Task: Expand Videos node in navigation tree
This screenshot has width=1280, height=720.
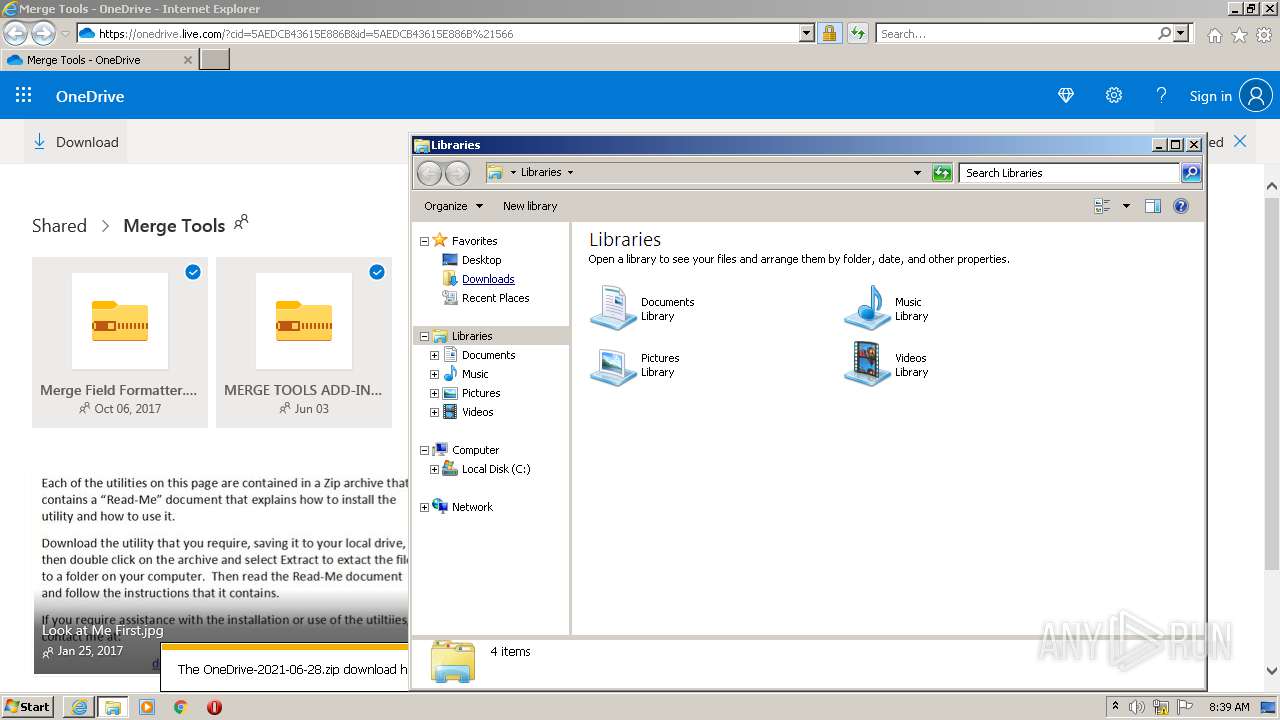Action: pos(434,412)
